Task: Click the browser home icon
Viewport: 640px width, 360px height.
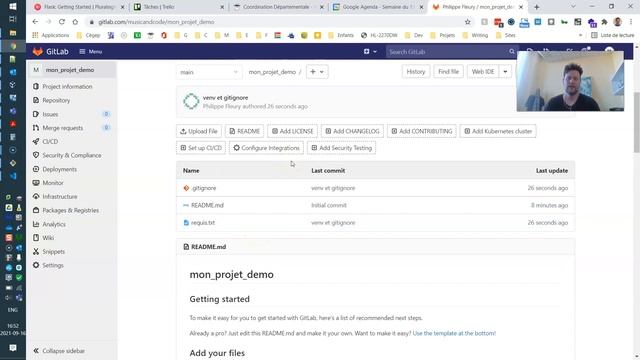Action: pos(75,22)
